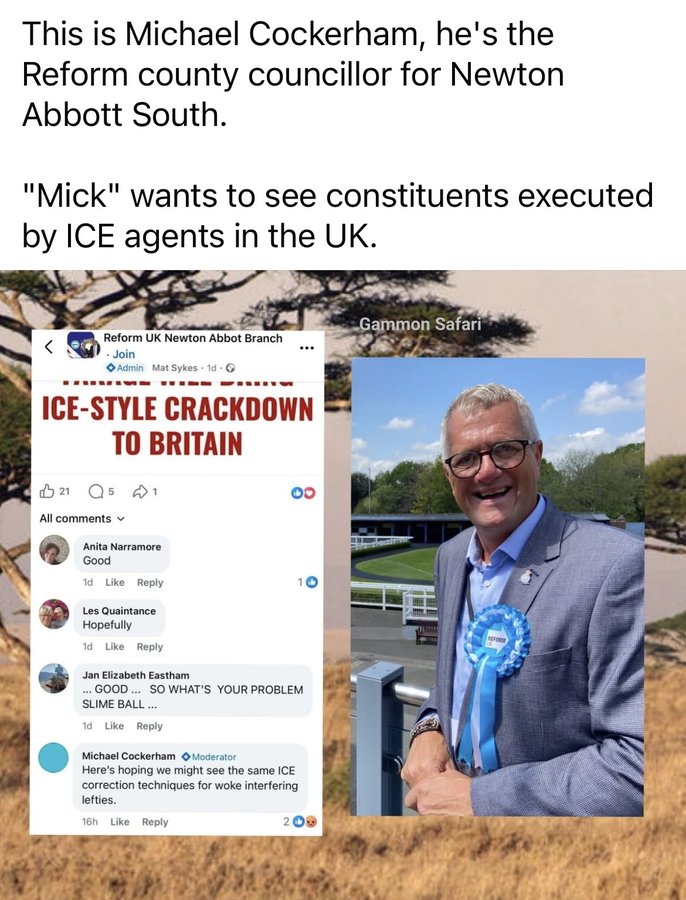Reply to Les Quaintance's comment
This screenshot has height=900, width=686.
150,646
